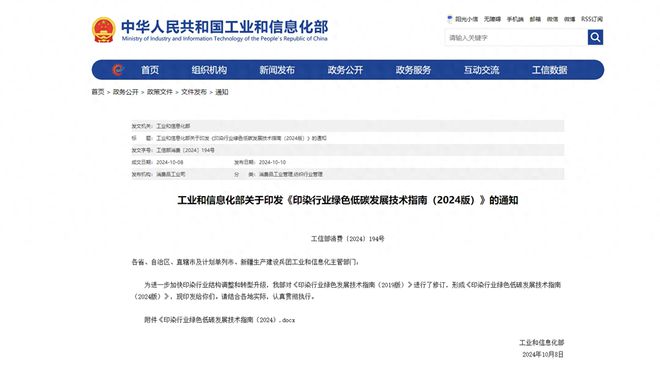This screenshot has width=660, height=372.
Task: Click 通知 in the breadcrumb
Action: pyautogui.click(x=222, y=92)
